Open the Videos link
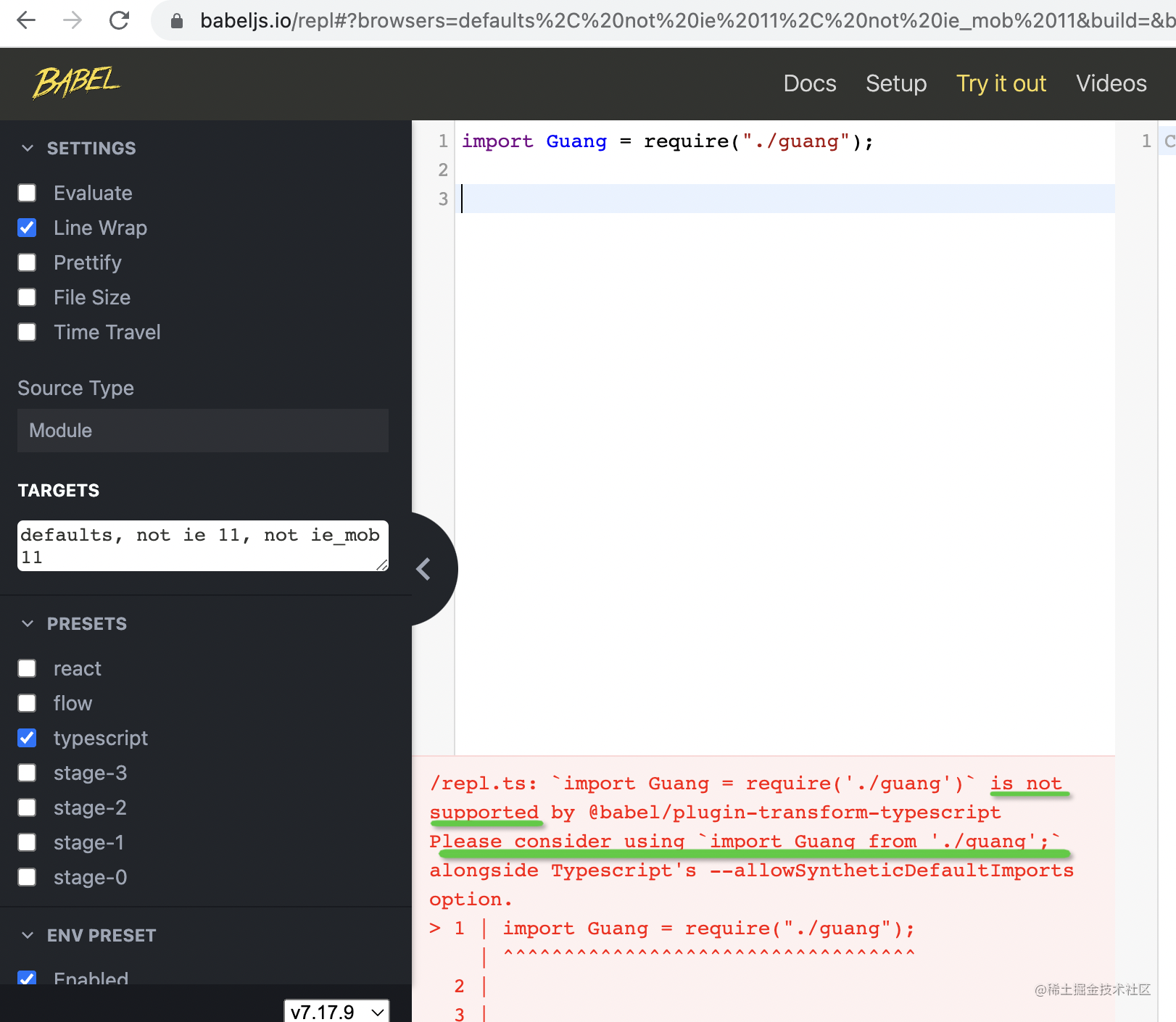 [1111, 83]
